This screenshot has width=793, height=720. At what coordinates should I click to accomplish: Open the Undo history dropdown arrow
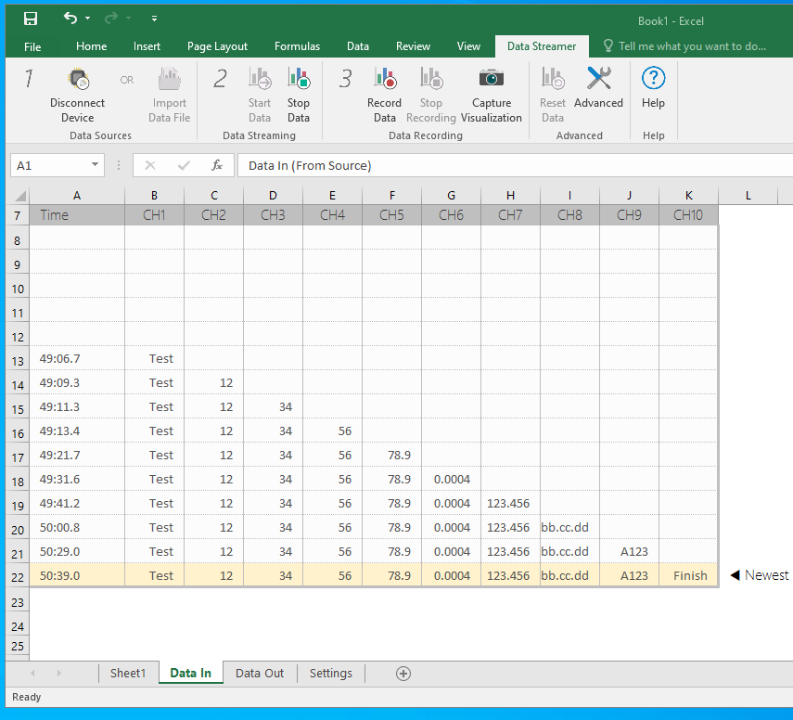coord(88,19)
